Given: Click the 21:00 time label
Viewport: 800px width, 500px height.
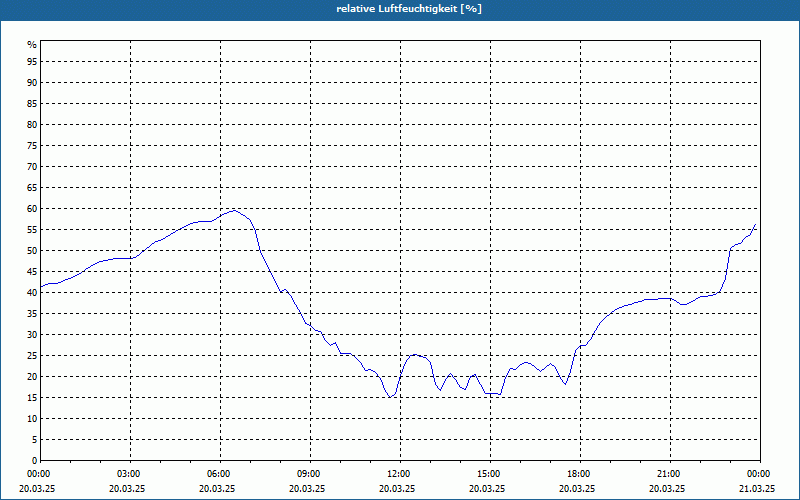Looking at the screenshot, I should (x=669, y=474).
